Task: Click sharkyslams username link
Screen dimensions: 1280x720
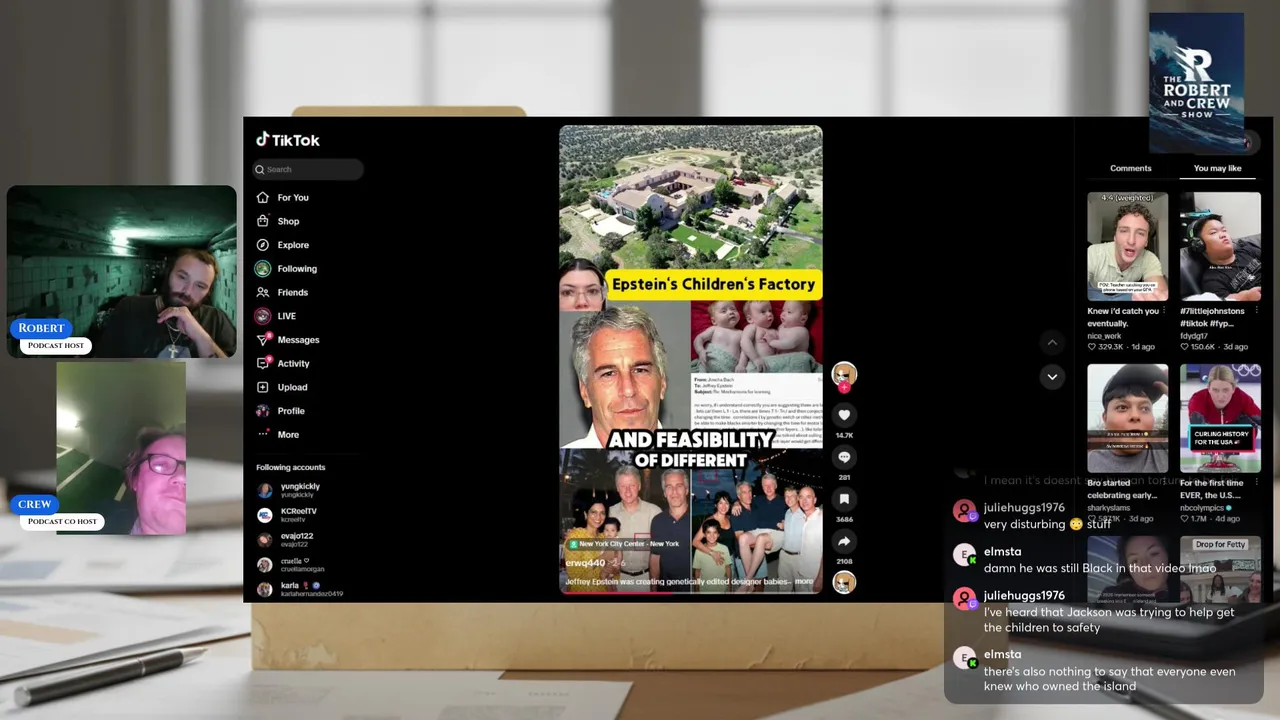Action: (1108, 508)
